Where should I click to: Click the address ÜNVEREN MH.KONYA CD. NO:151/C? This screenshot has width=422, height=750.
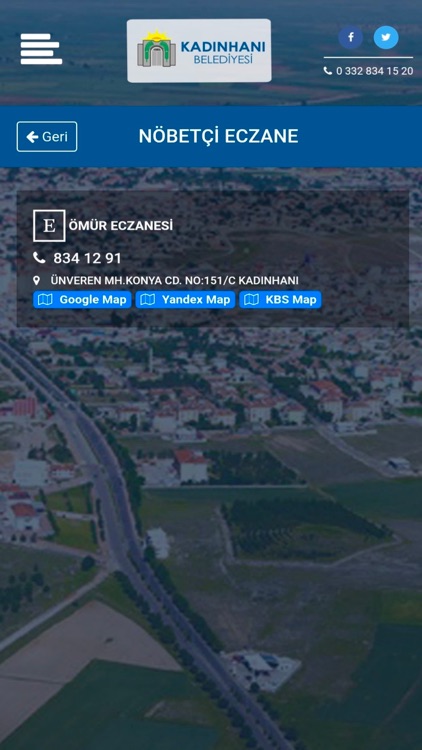(x=175, y=281)
